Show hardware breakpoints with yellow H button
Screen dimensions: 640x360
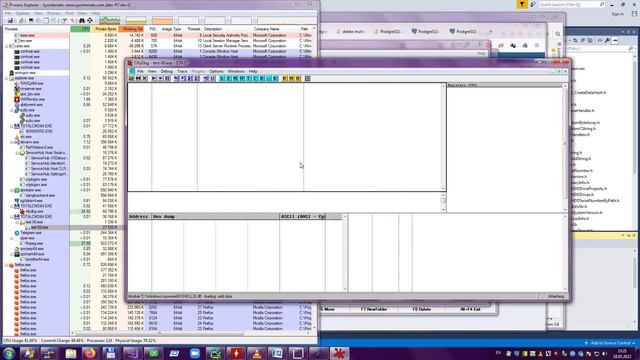click(x=298, y=78)
